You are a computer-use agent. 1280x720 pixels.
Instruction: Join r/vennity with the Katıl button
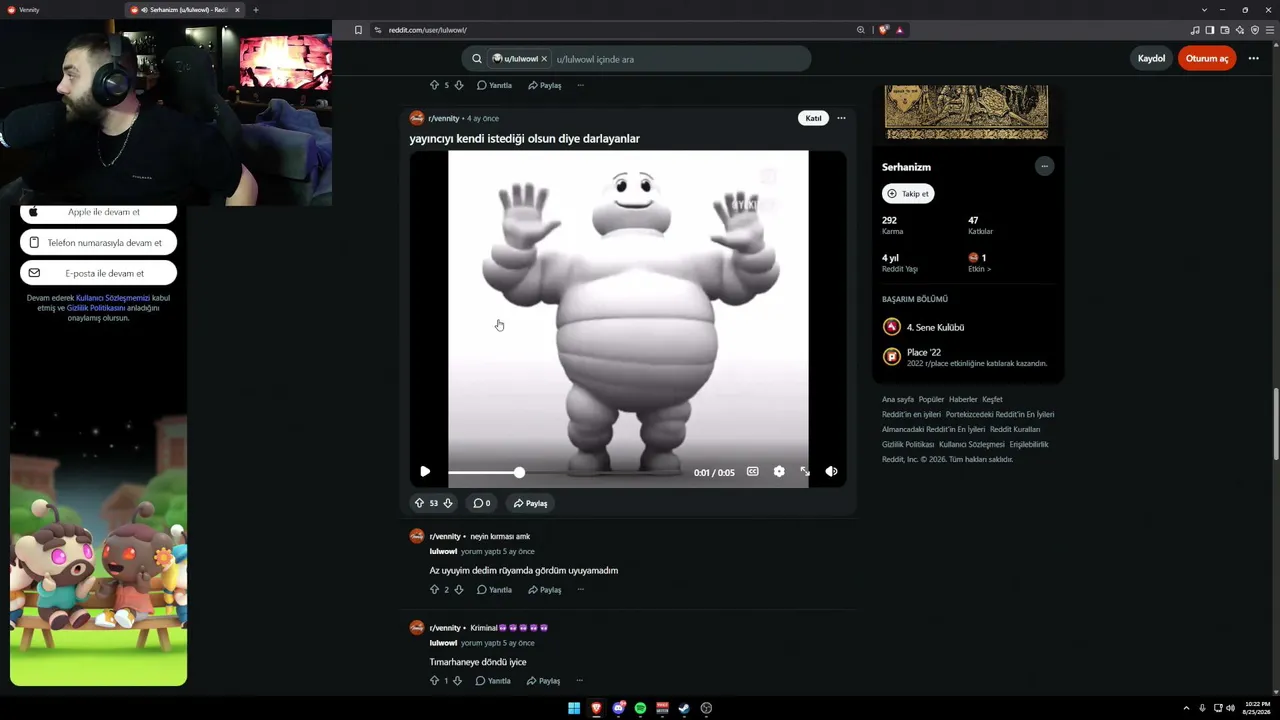[814, 118]
